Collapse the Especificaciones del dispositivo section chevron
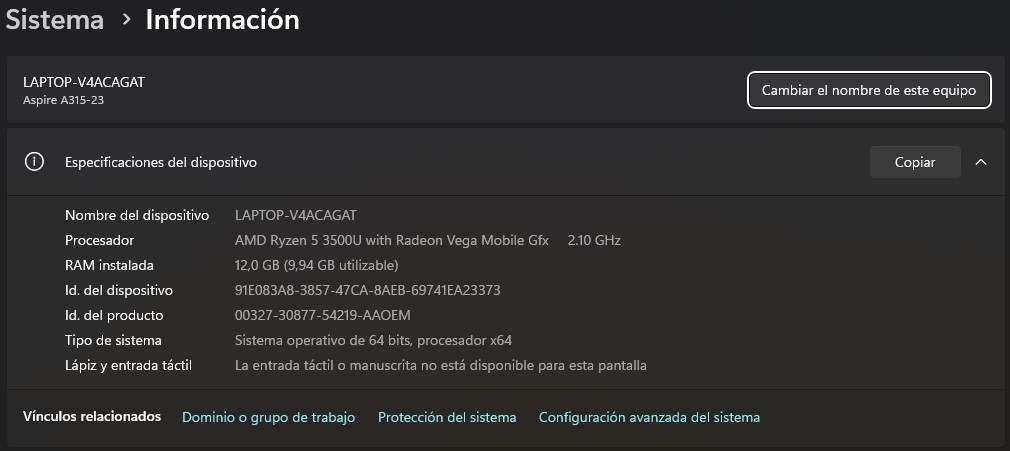This screenshot has height=451, width=1010. tap(981, 162)
